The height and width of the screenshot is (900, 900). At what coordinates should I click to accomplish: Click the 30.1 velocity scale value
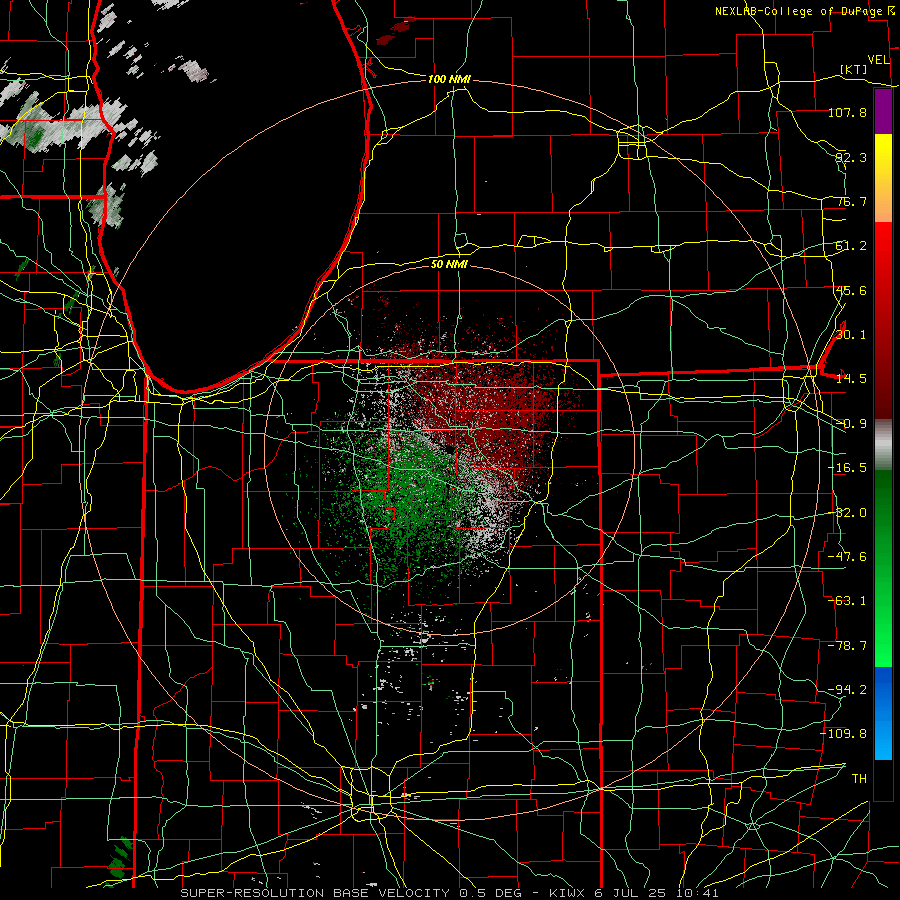pos(851,335)
